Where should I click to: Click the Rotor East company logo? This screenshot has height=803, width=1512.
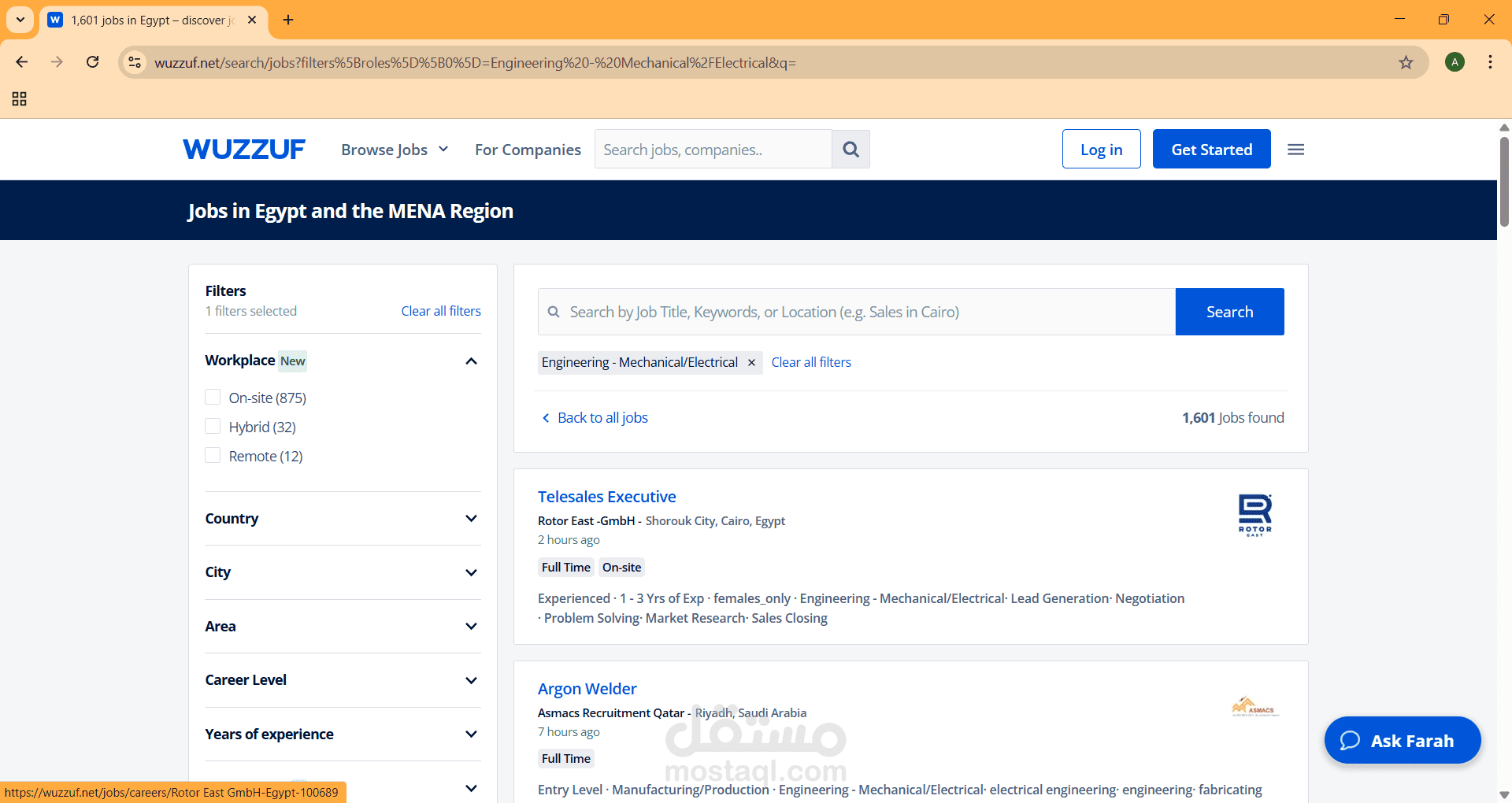[1255, 515]
